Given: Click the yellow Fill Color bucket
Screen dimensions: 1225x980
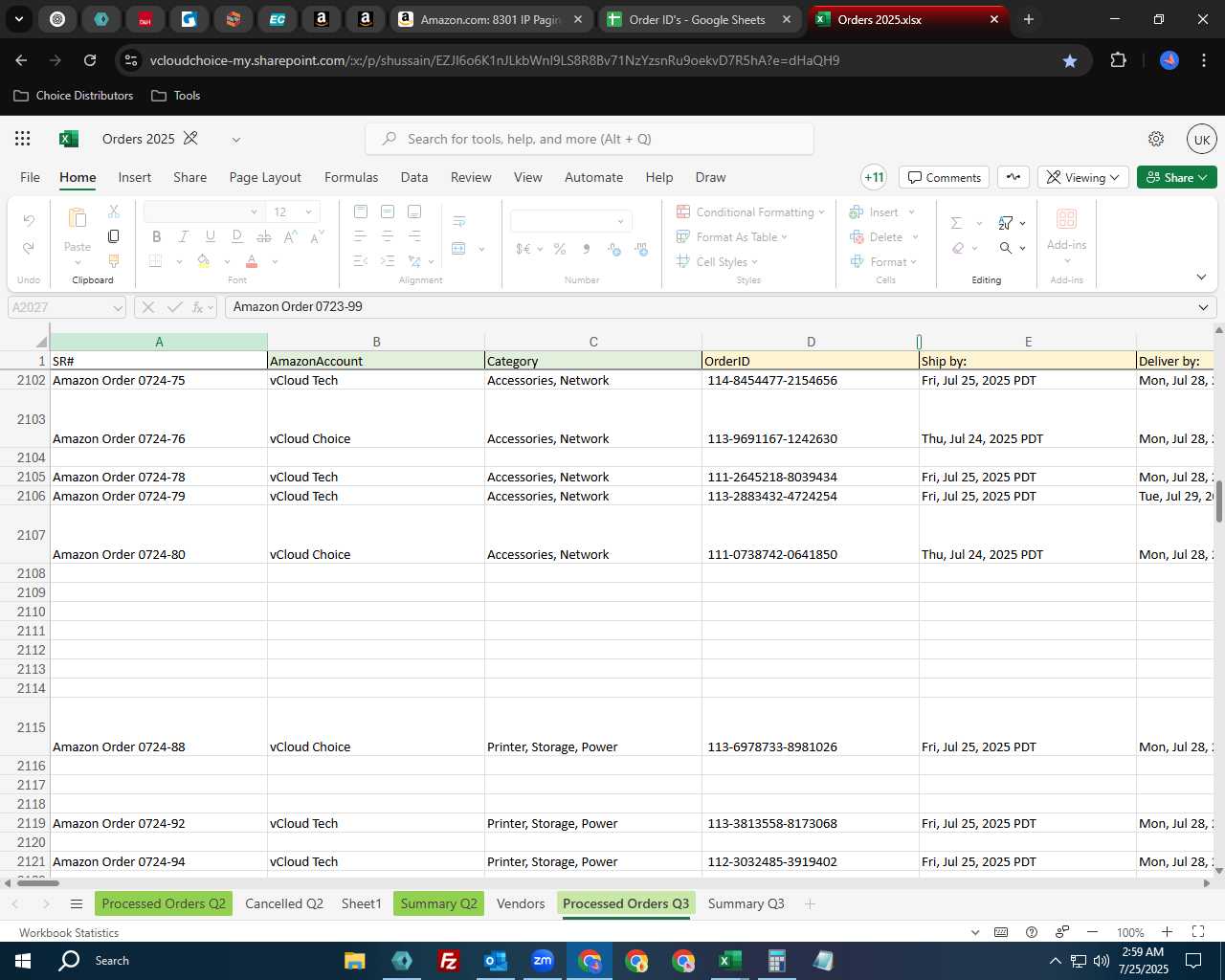Looking at the screenshot, I should coord(203,261).
